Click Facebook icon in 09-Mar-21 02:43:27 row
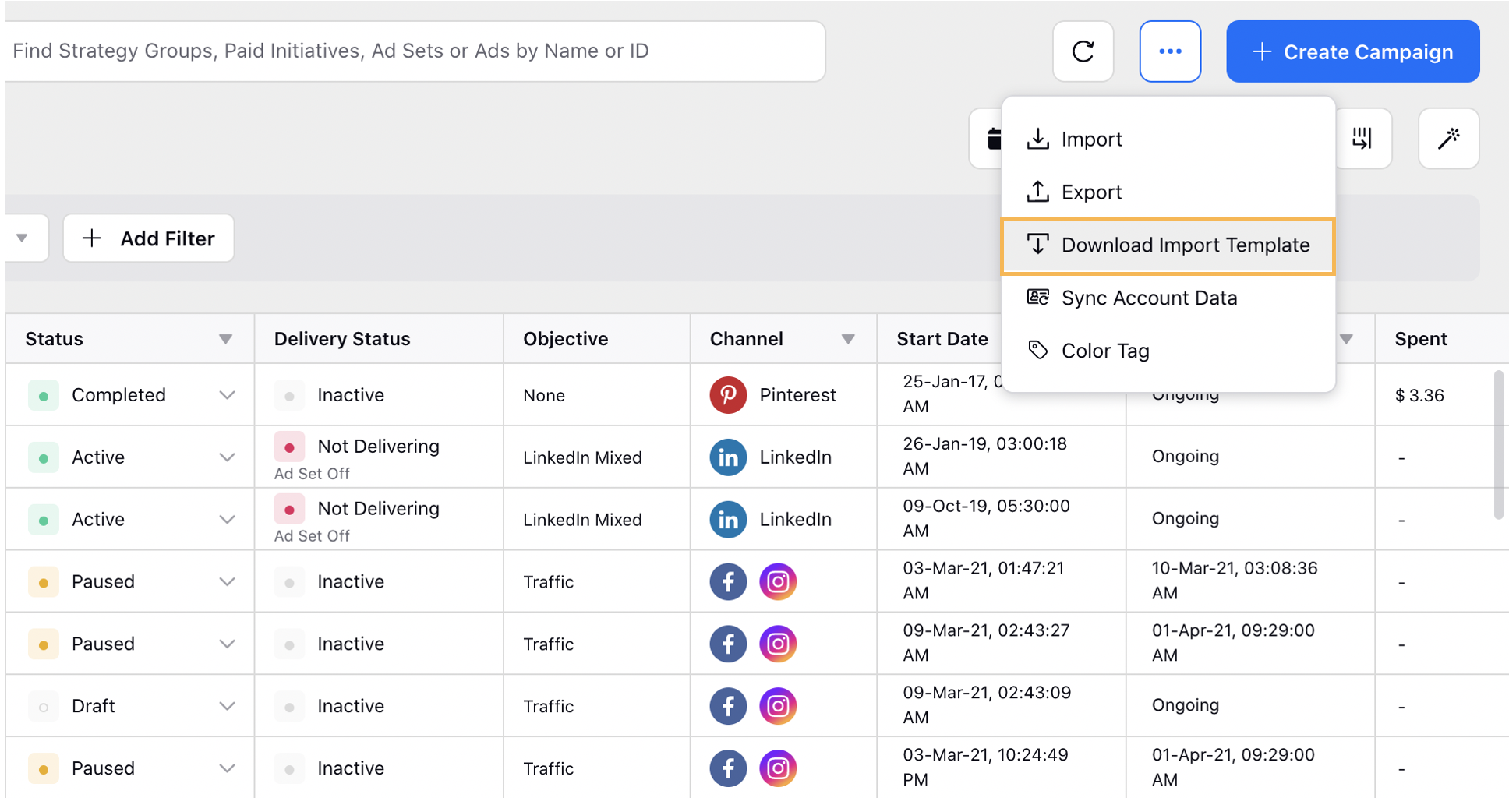 pos(728,644)
